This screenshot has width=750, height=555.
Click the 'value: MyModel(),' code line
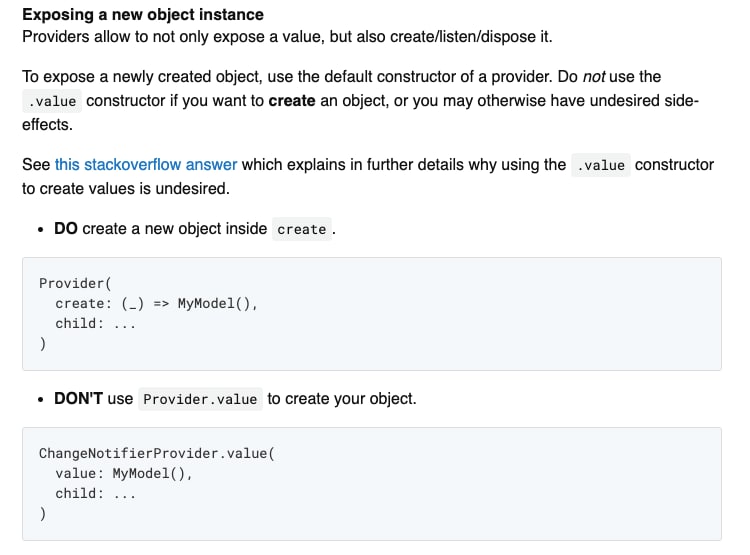click(x=123, y=474)
